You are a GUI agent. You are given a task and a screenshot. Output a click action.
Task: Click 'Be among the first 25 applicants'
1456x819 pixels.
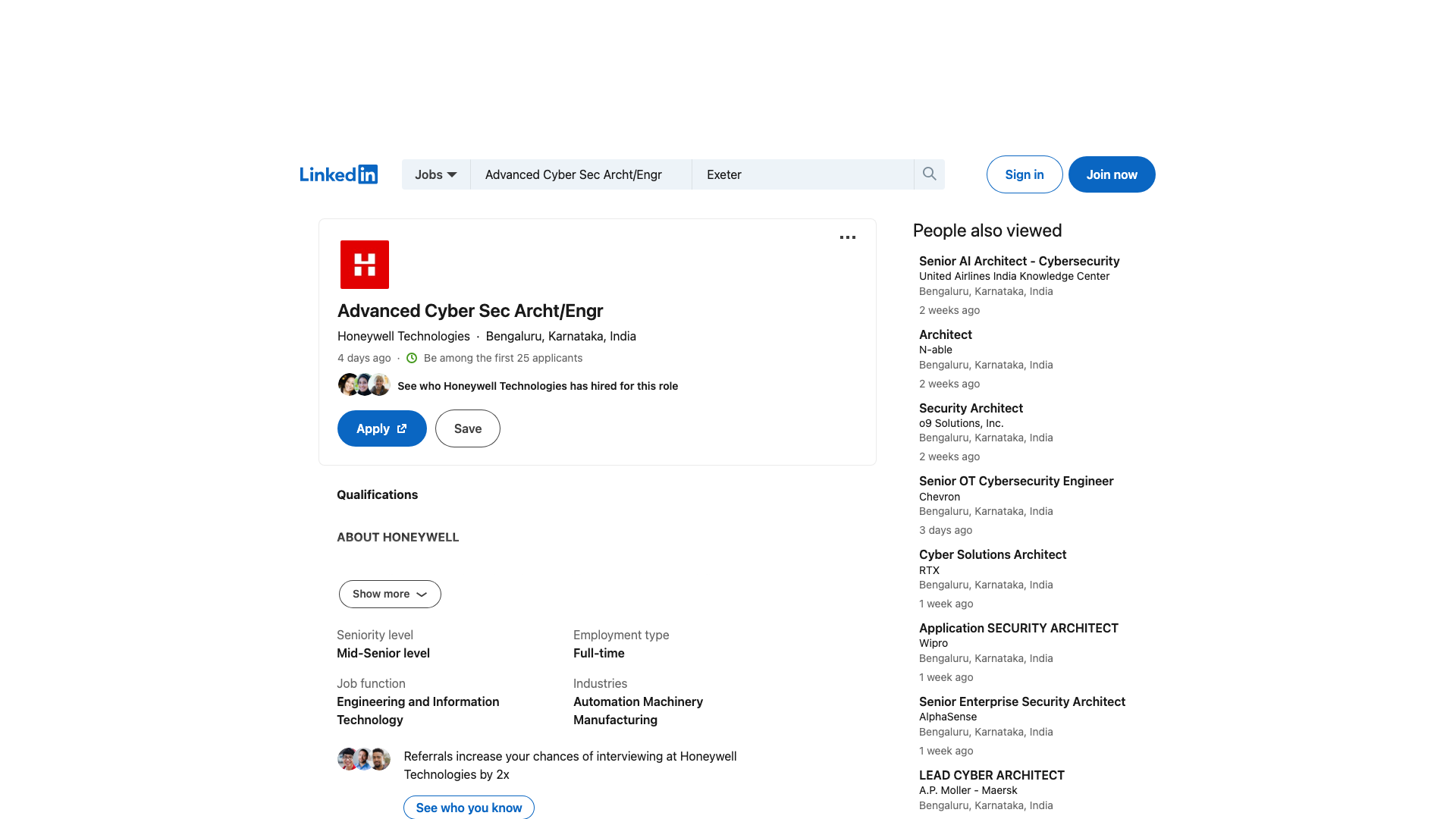(x=503, y=358)
